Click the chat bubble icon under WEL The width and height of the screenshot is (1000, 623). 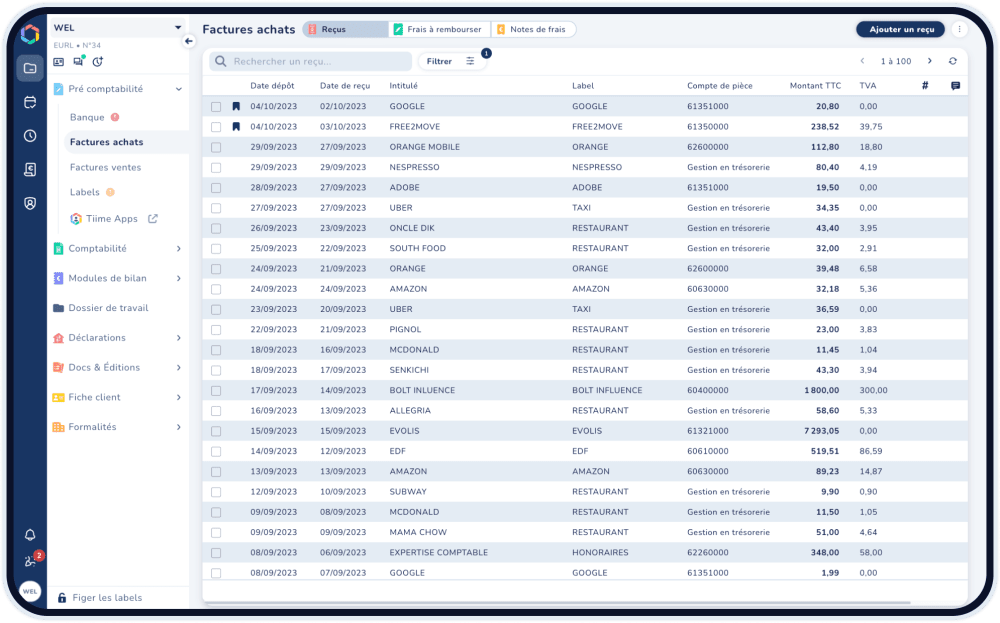click(78, 61)
